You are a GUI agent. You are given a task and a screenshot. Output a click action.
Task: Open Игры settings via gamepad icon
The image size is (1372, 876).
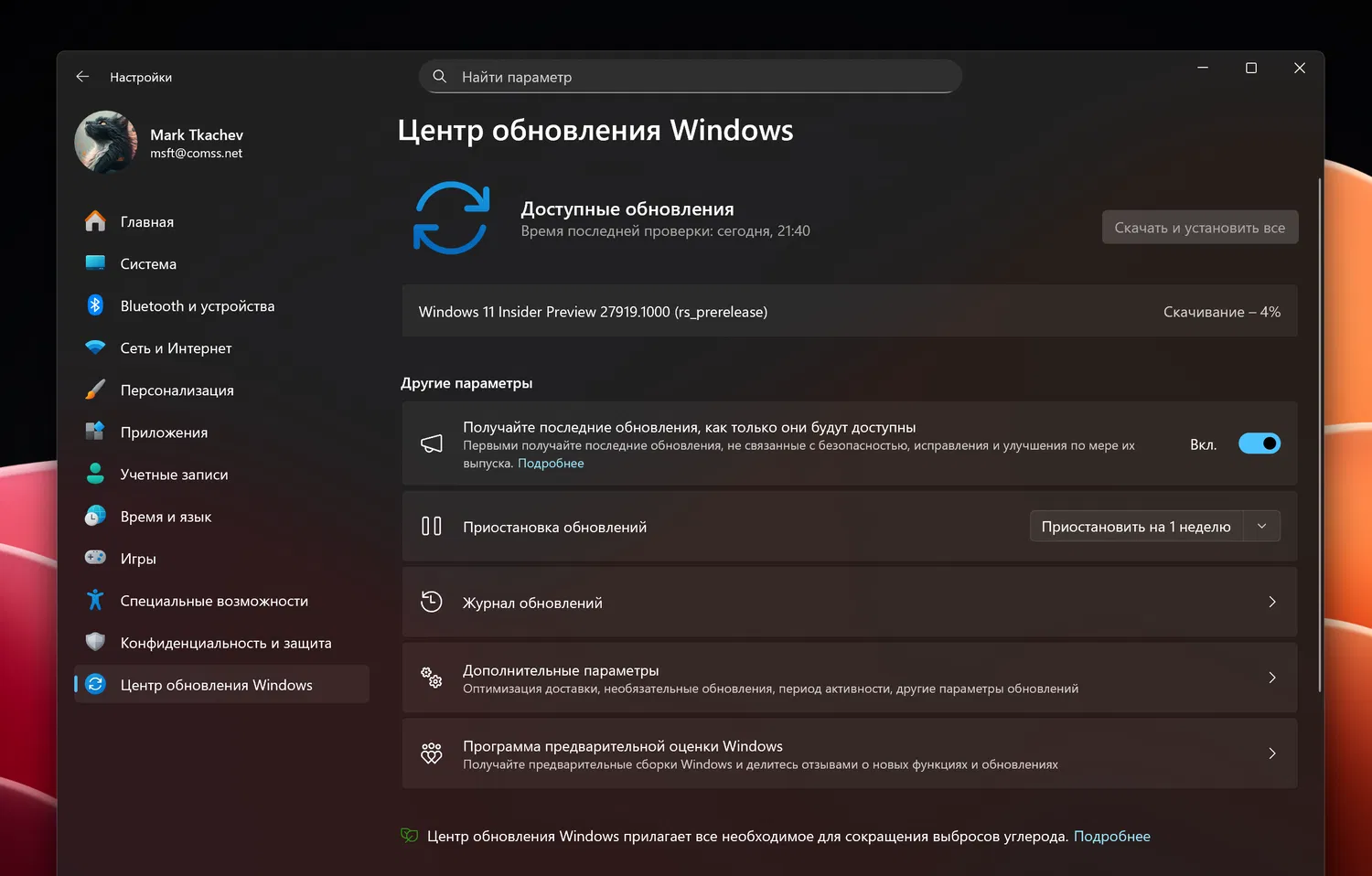point(95,558)
